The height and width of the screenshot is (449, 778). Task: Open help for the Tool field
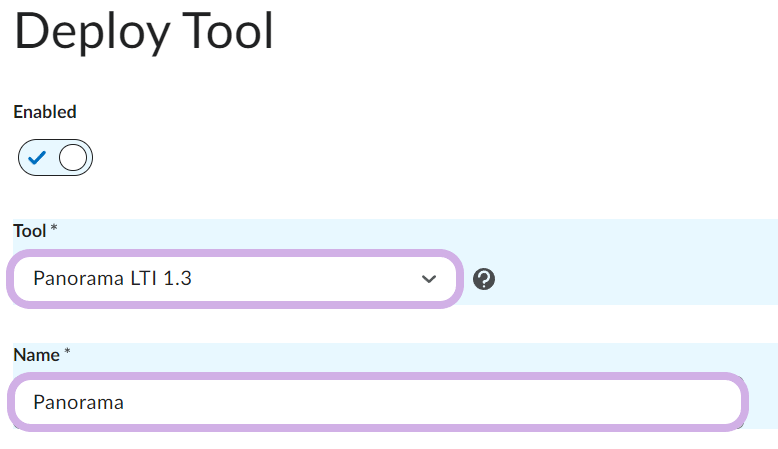coord(484,279)
